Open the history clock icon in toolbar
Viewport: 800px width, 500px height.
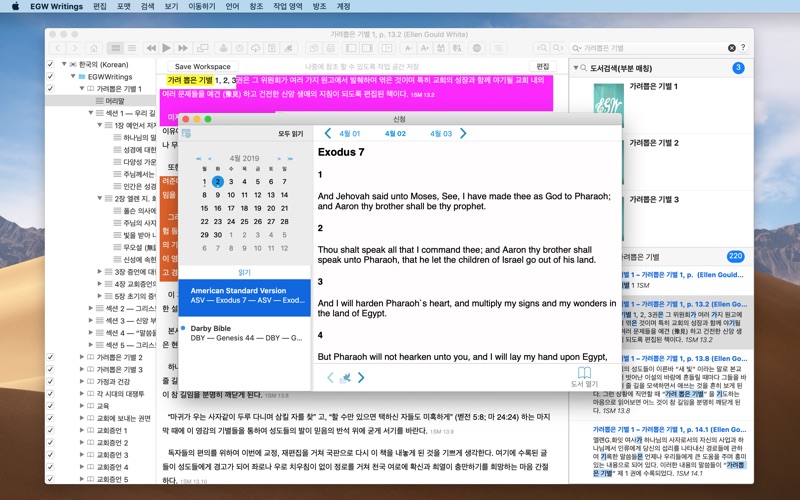coord(239,48)
